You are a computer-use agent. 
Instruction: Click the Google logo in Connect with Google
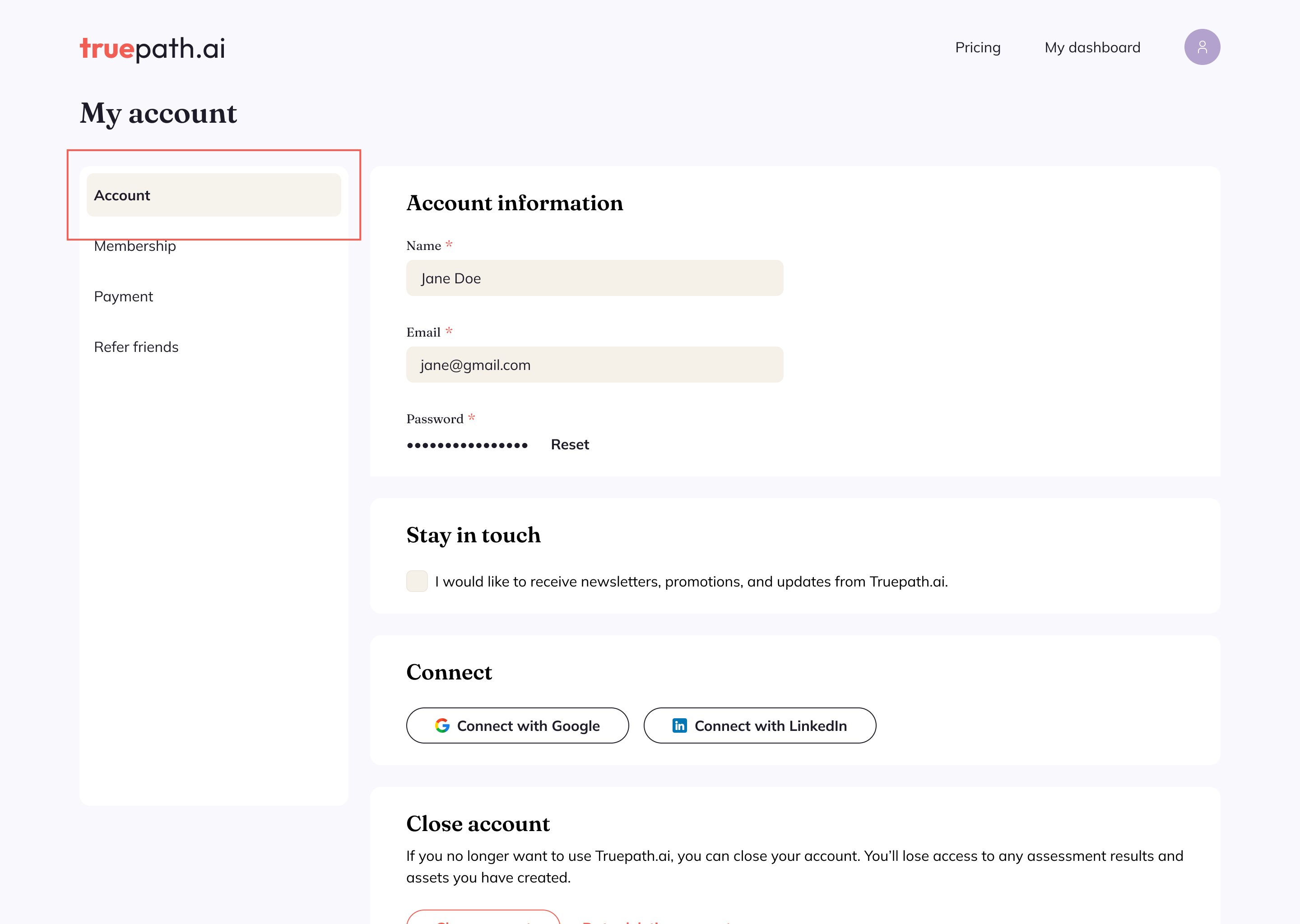point(442,725)
